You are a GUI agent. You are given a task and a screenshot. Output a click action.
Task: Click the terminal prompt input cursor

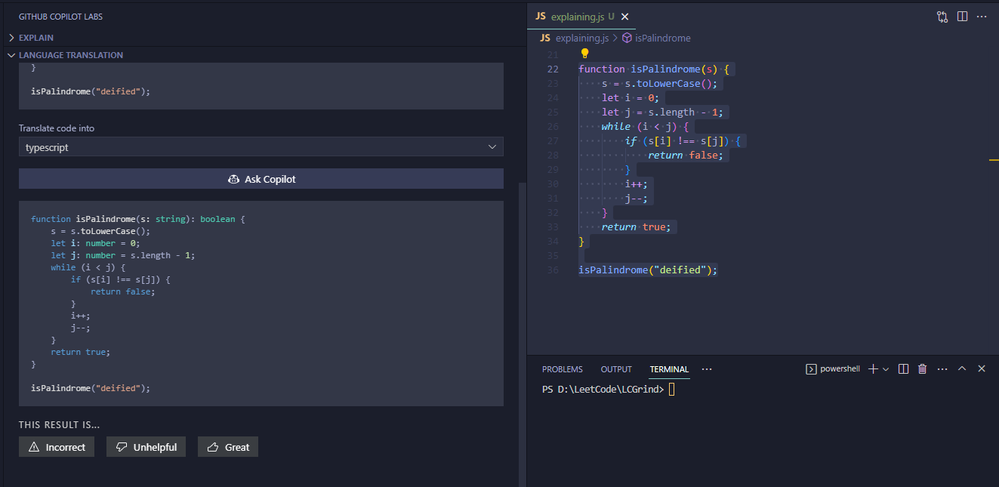pyautogui.click(x=672, y=389)
